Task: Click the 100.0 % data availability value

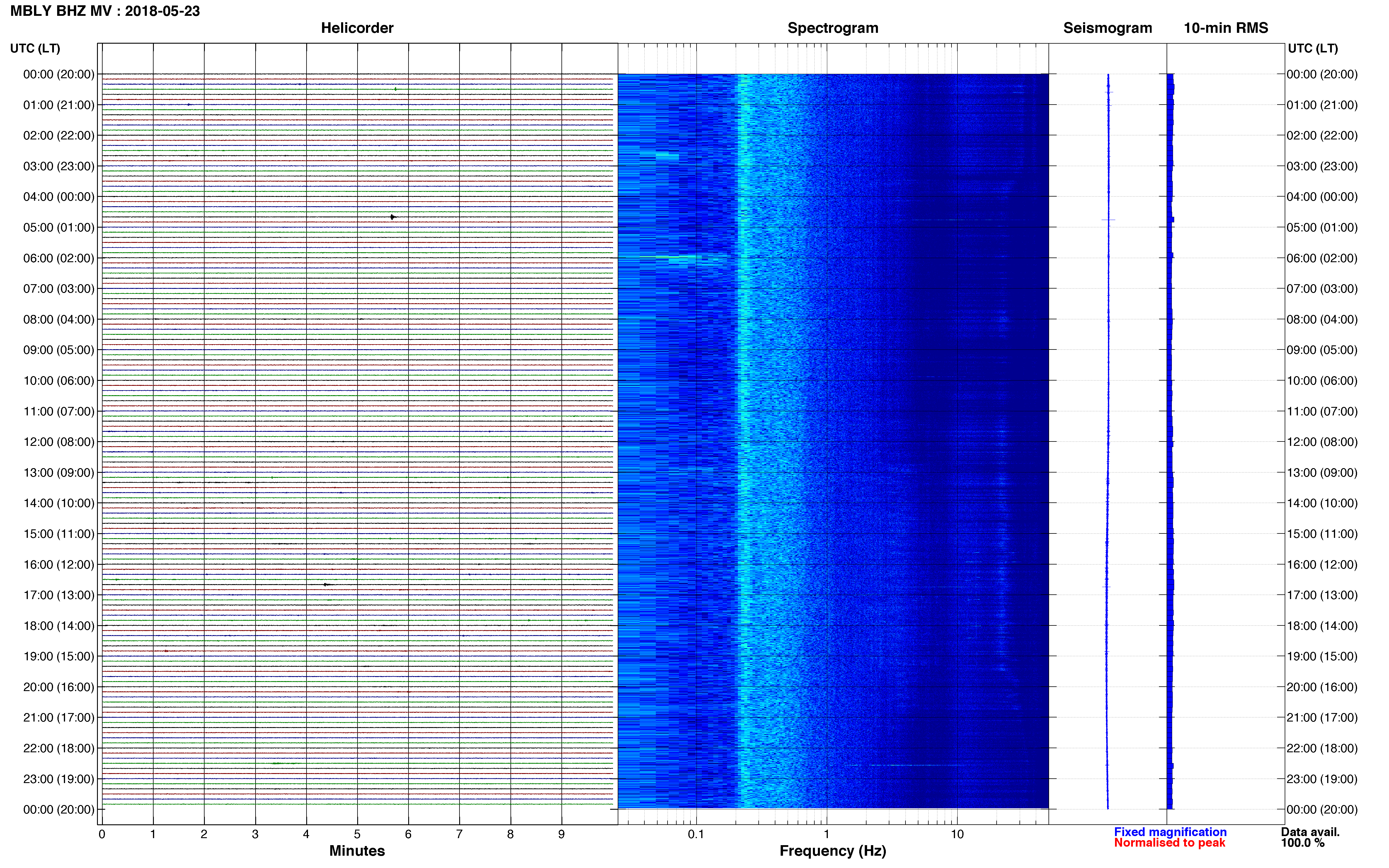Action: click(x=1302, y=843)
